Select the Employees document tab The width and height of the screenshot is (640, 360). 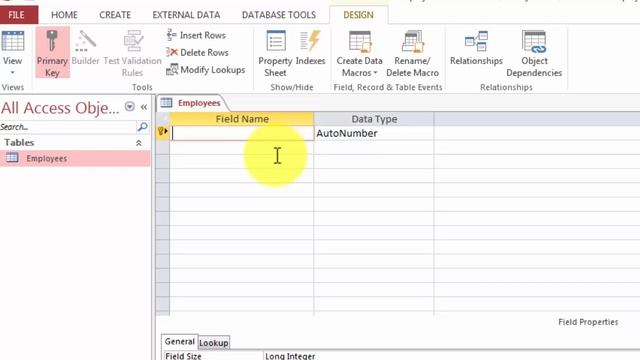[193, 103]
